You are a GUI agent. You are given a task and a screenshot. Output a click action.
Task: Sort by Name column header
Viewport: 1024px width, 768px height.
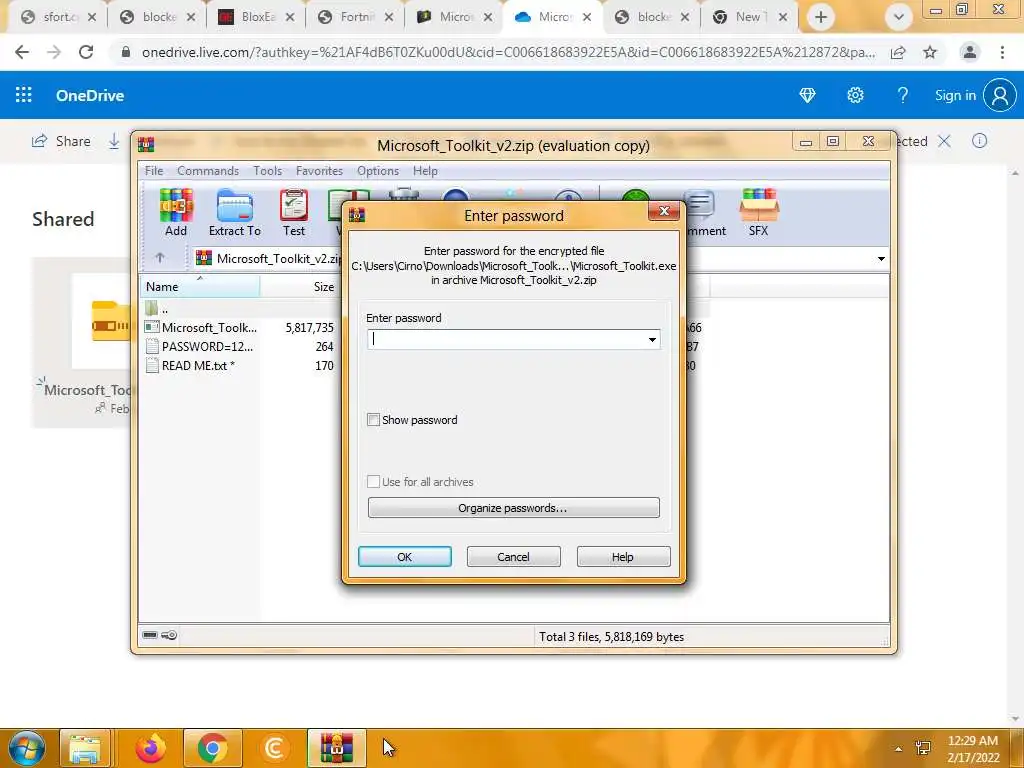(x=200, y=286)
